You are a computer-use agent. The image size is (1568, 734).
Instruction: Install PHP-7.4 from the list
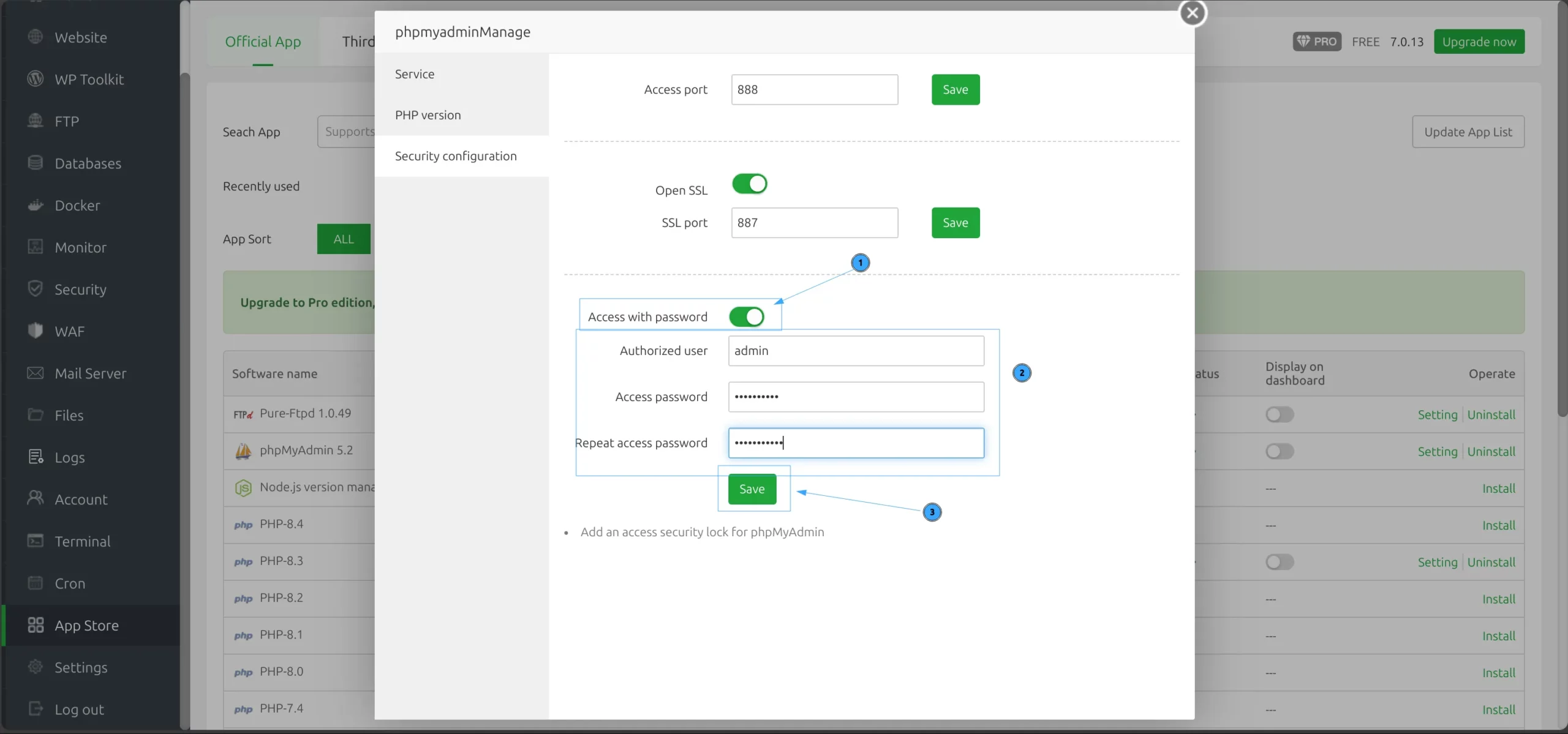pyautogui.click(x=1498, y=710)
